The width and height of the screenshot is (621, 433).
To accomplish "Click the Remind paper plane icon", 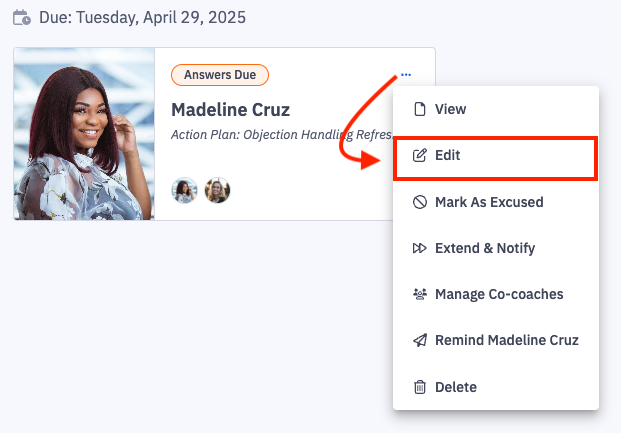I will (420, 341).
